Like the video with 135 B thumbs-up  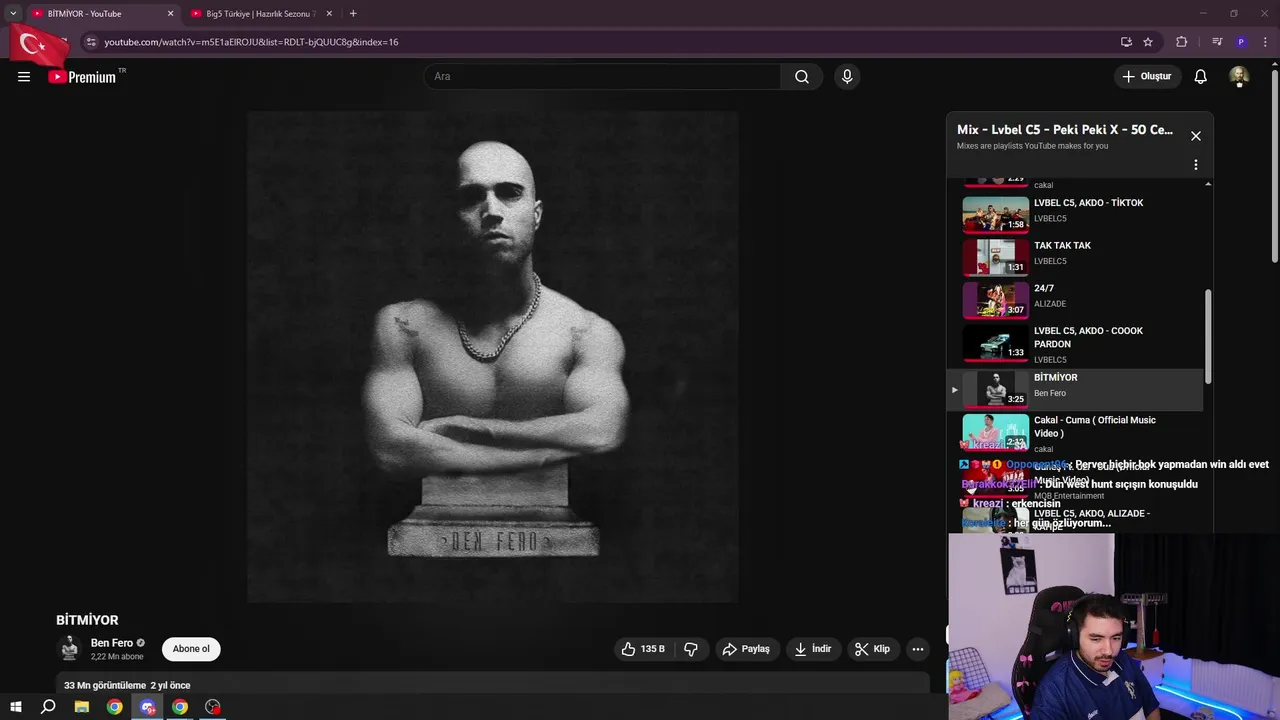coord(643,649)
